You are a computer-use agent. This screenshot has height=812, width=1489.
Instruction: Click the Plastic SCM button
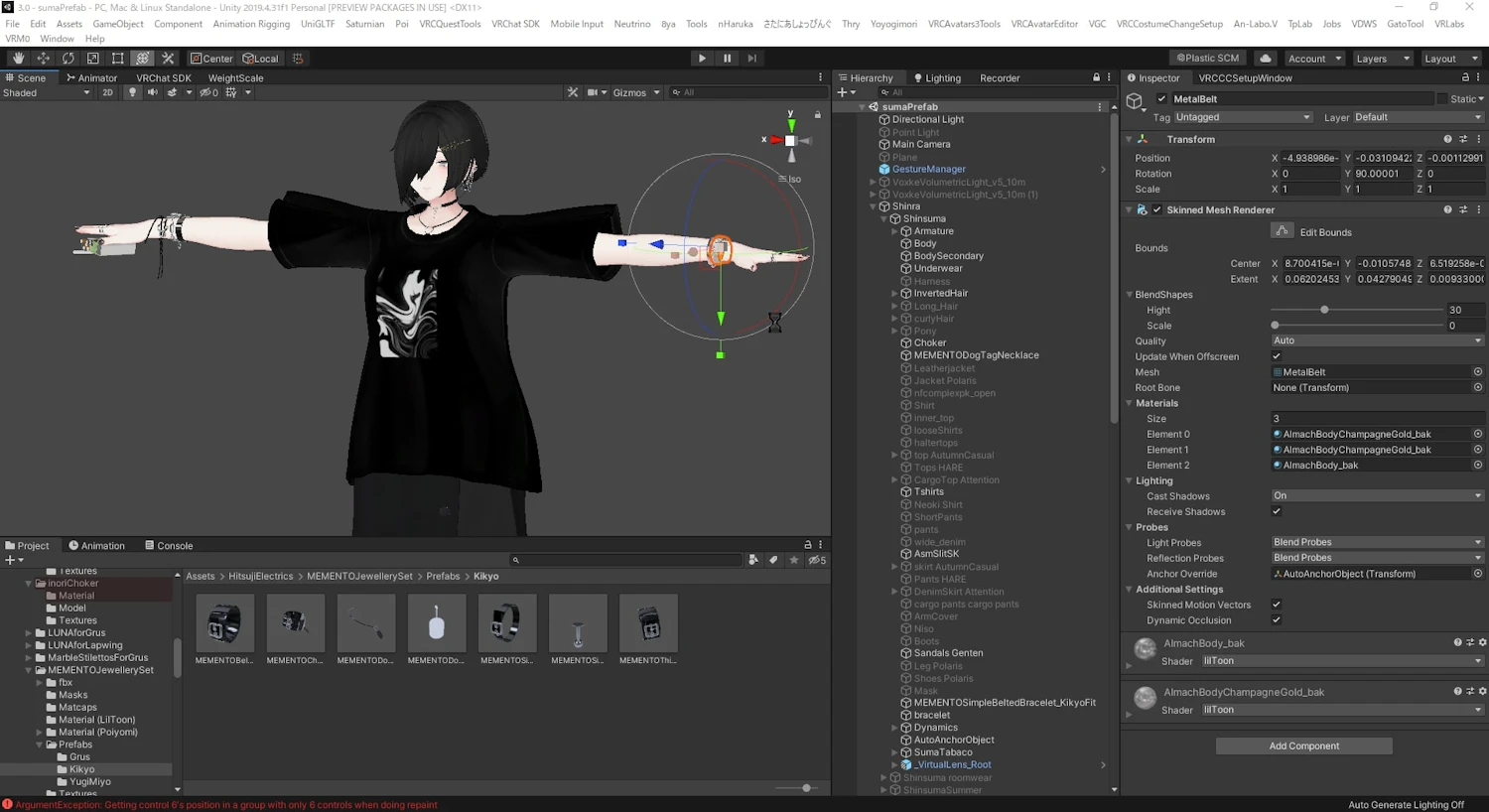point(1207,59)
